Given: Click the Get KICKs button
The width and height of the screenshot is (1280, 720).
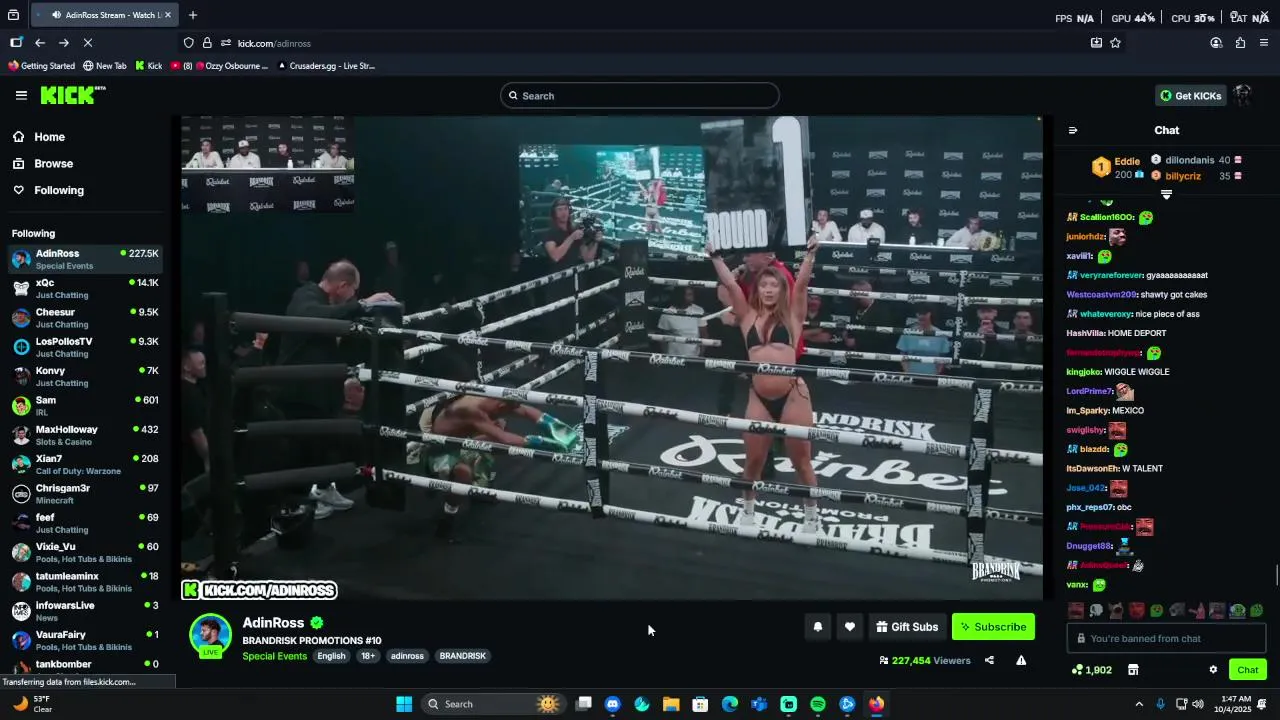Looking at the screenshot, I should 1190,96.
